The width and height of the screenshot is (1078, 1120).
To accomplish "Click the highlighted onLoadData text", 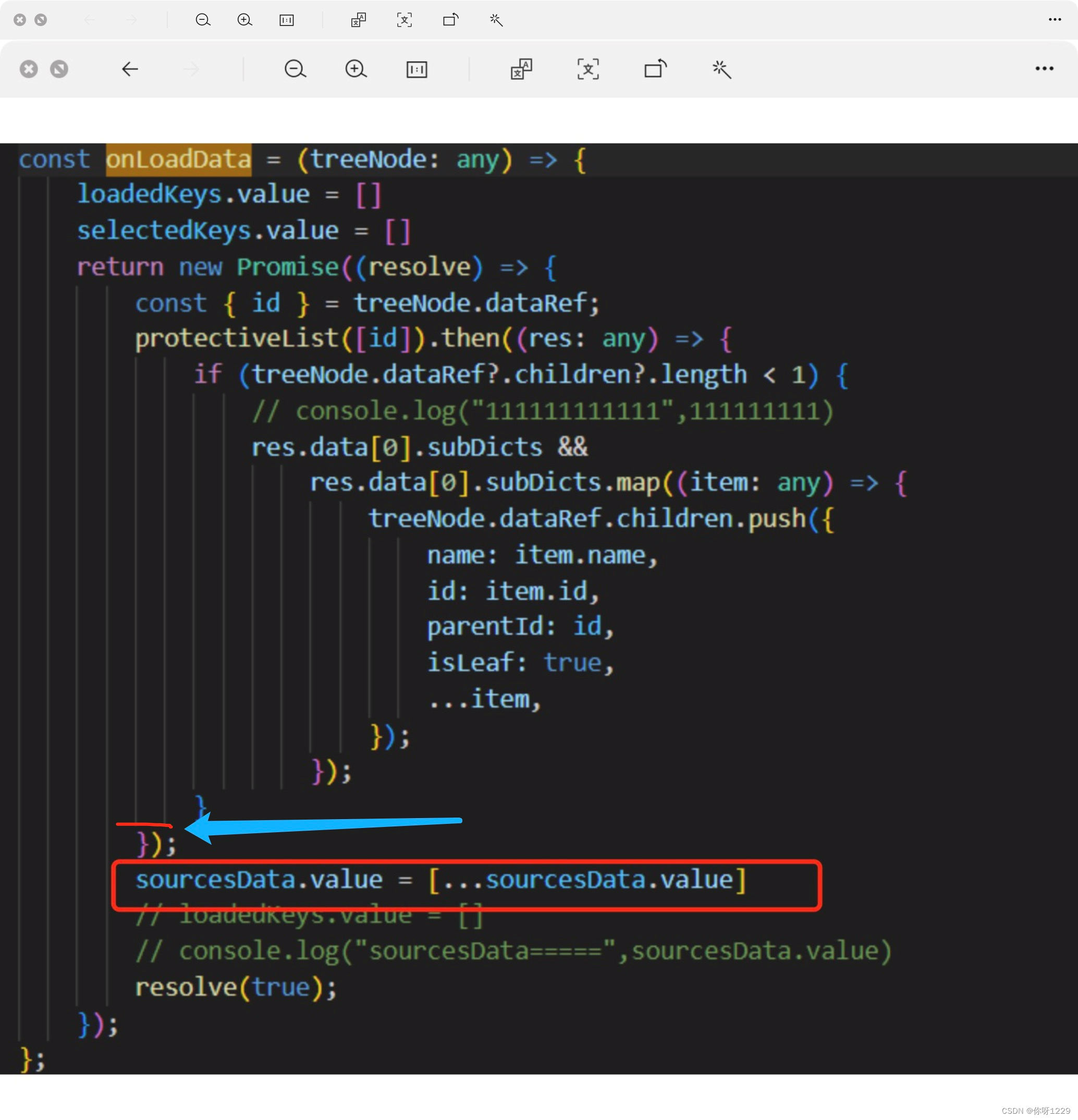I will (178, 160).
